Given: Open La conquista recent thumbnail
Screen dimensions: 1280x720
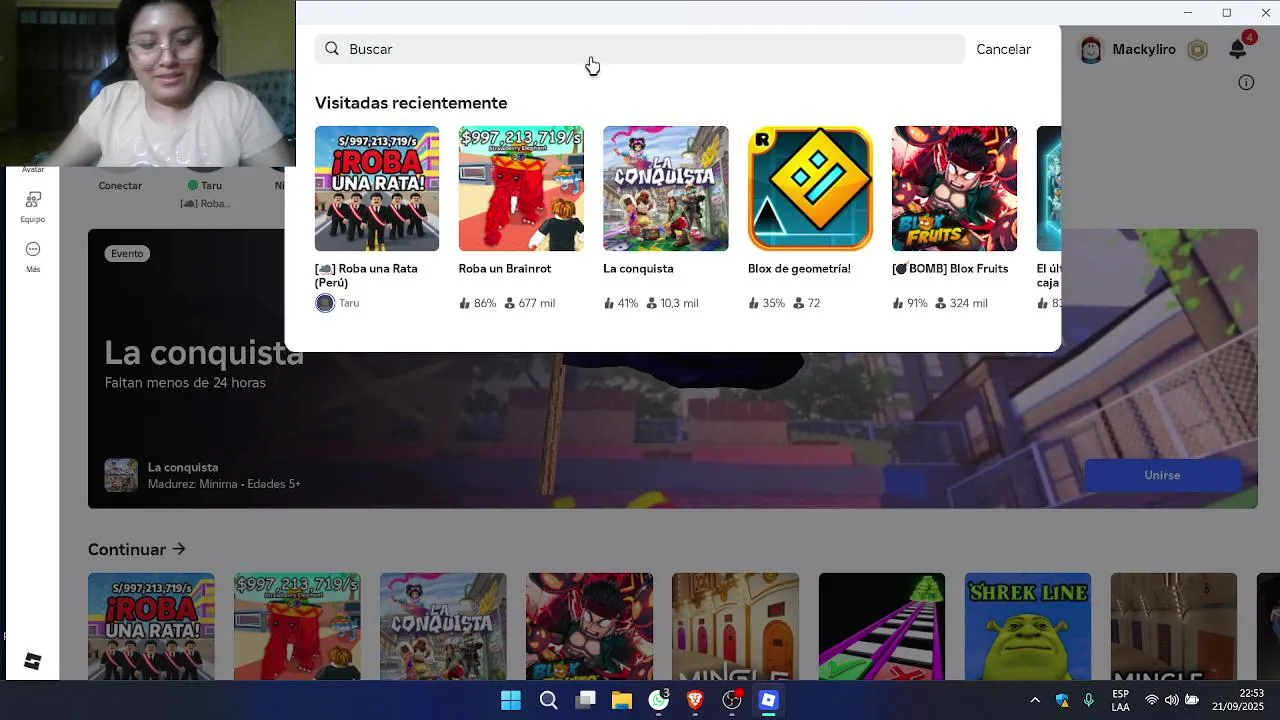Looking at the screenshot, I should (665, 188).
